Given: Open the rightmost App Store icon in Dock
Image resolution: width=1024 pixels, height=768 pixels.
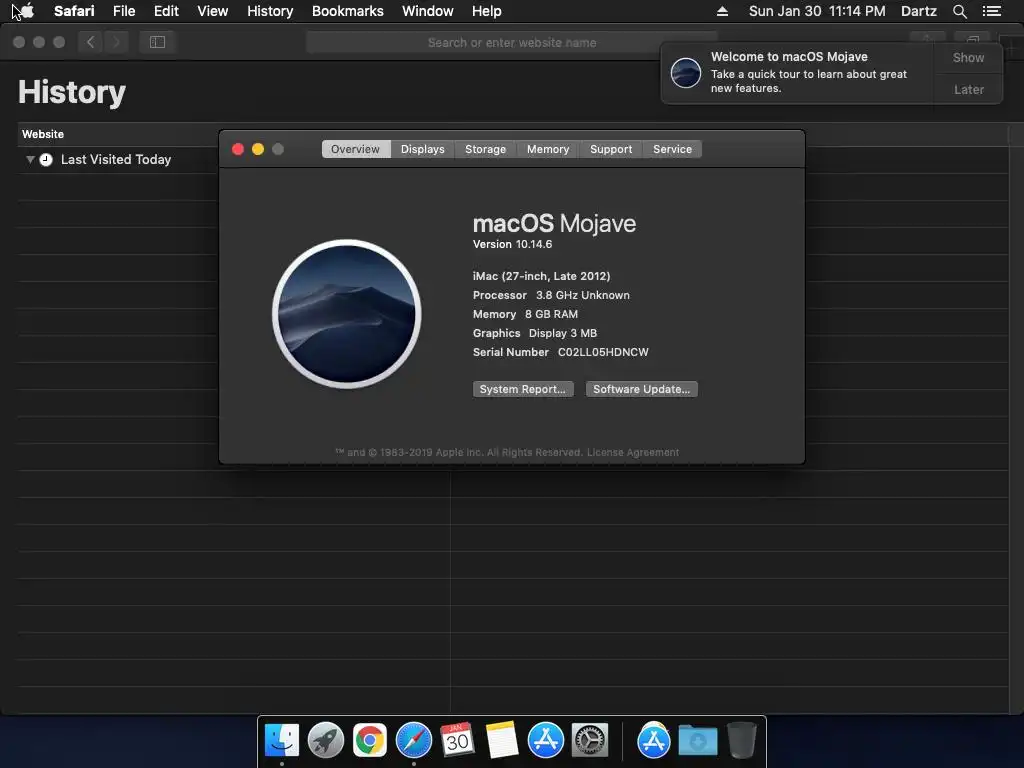Looking at the screenshot, I should point(654,740).
